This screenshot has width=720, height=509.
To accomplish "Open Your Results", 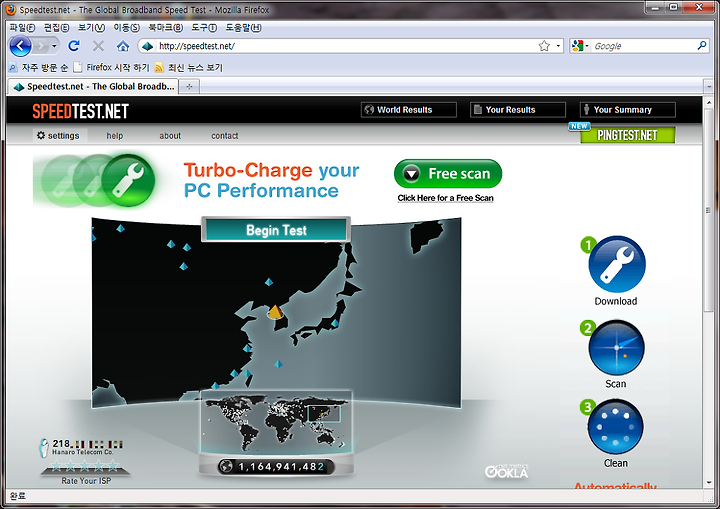I will [x=518, y=110].
